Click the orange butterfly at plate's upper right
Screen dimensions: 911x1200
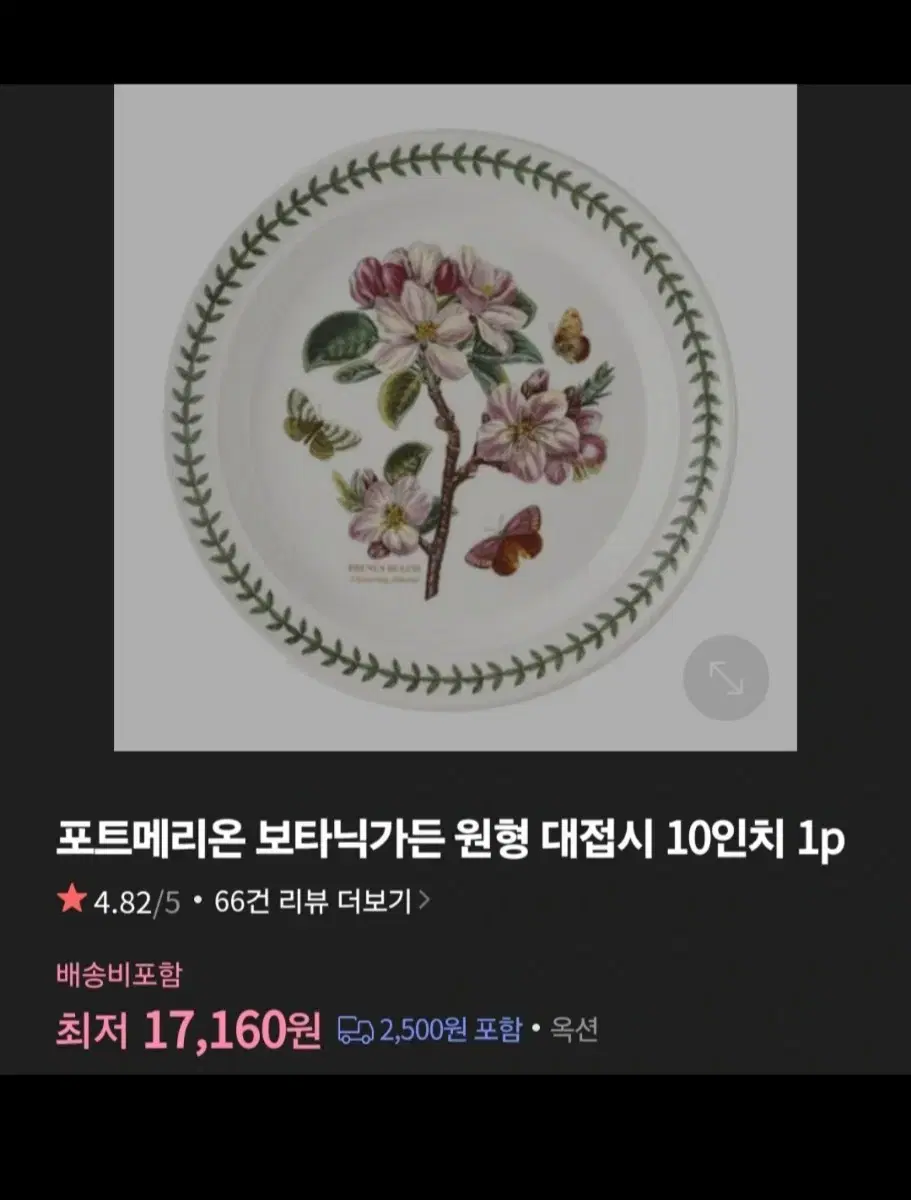tap(570, 335)
